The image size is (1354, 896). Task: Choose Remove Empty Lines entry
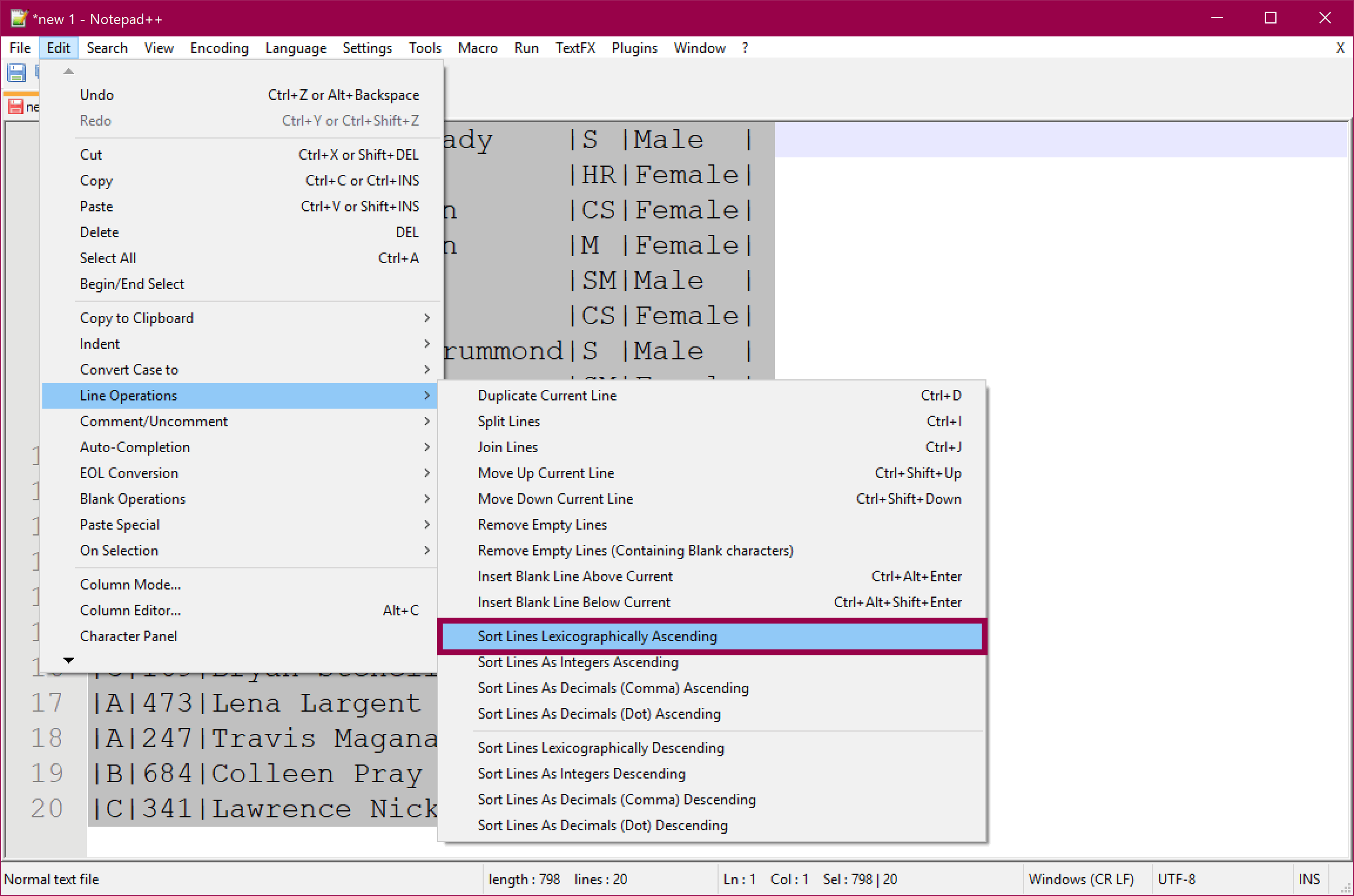point(542,524)
